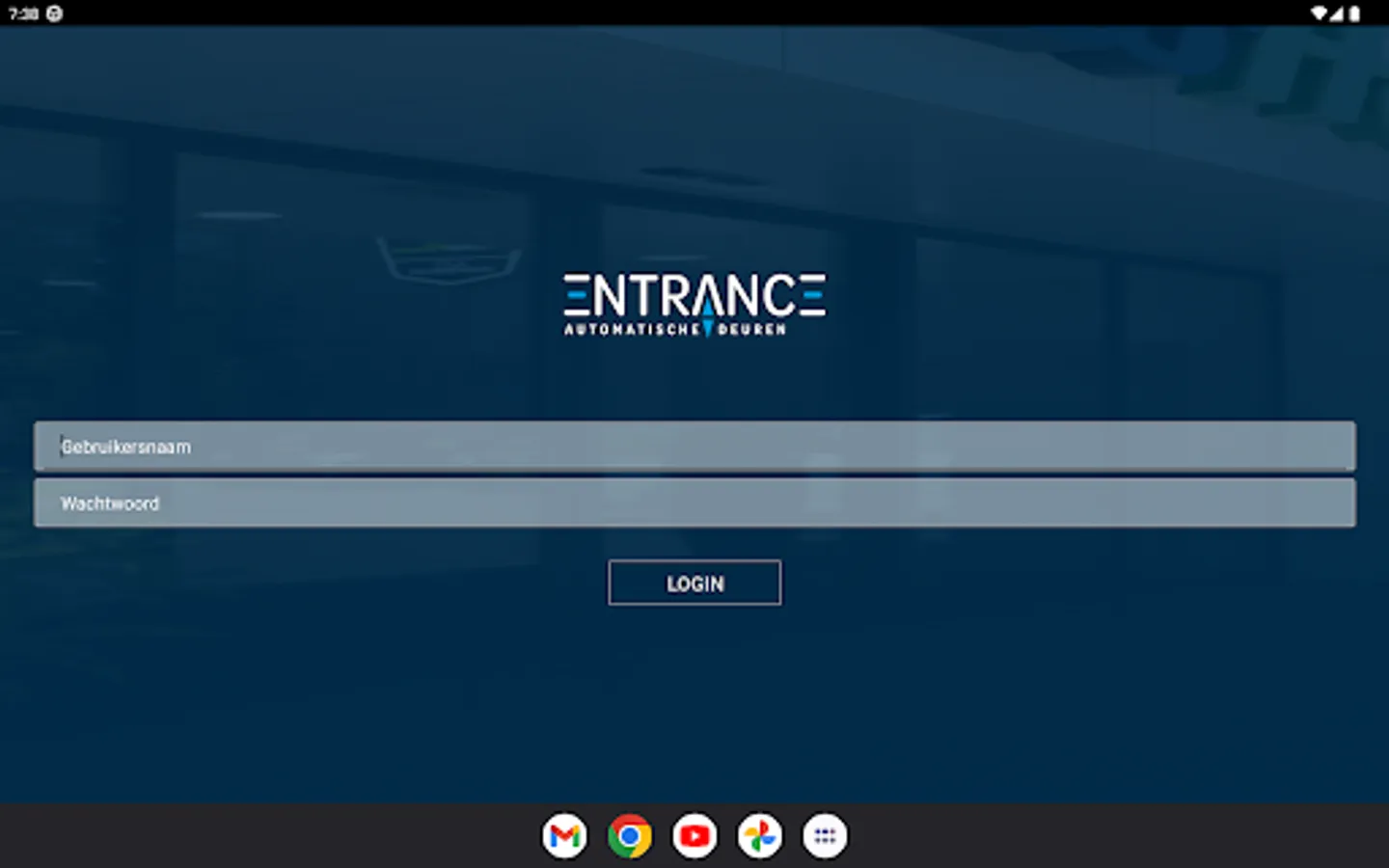Screen dimensions: 1389x868
Task: Click the Gebruikersnaam input field
Action: [694, 447]
